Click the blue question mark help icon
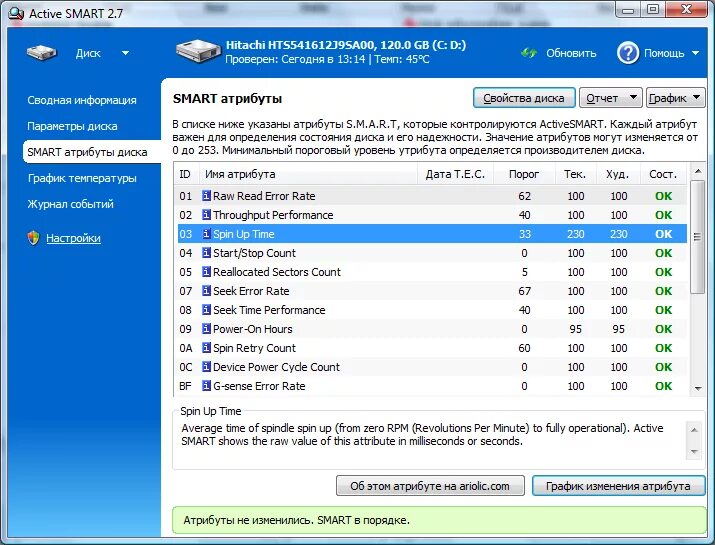This screenshot has width=715, height=545. (x=628, y=53)
